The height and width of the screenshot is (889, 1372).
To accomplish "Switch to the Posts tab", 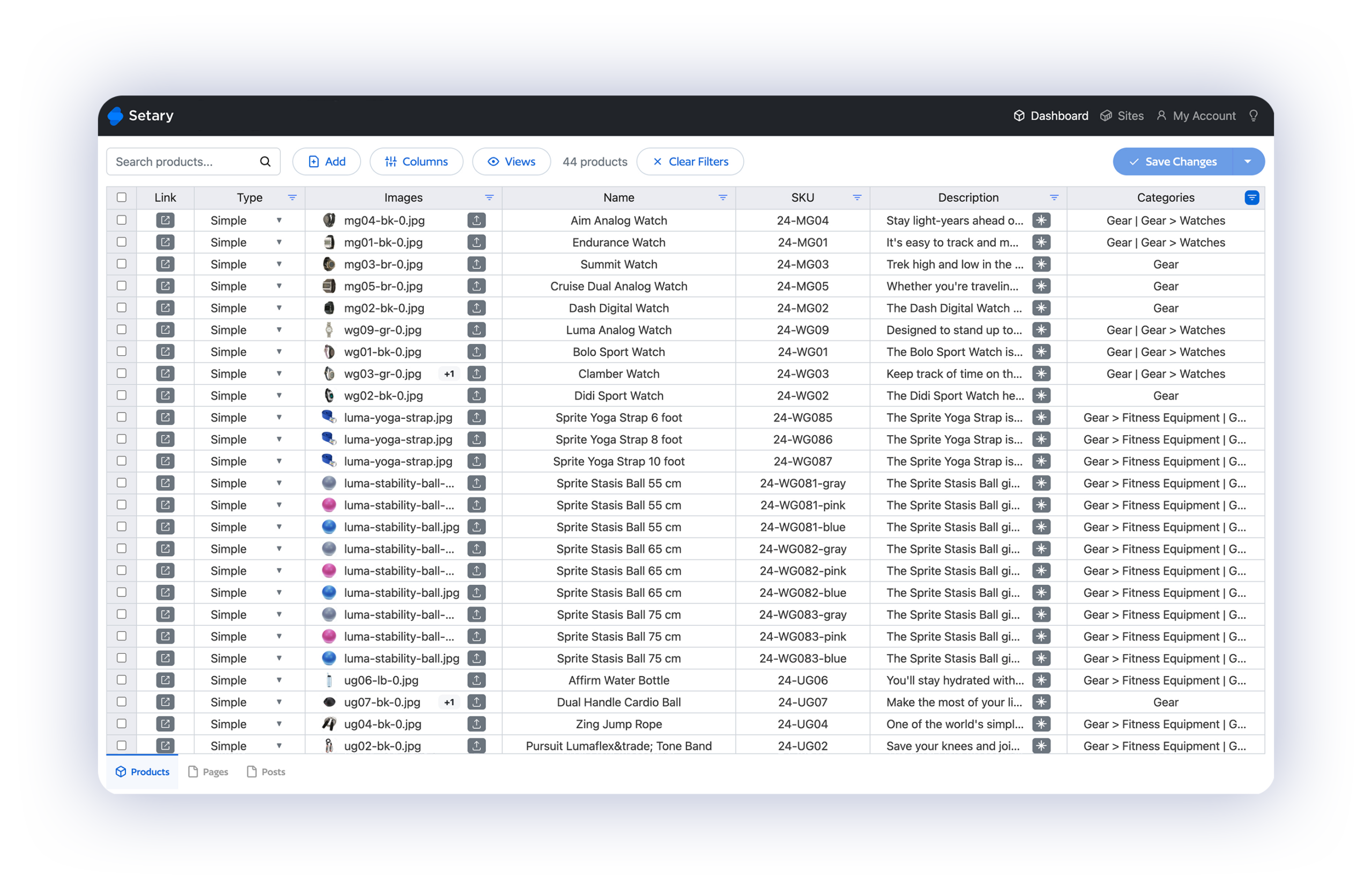I will click(x=266, y=772).
